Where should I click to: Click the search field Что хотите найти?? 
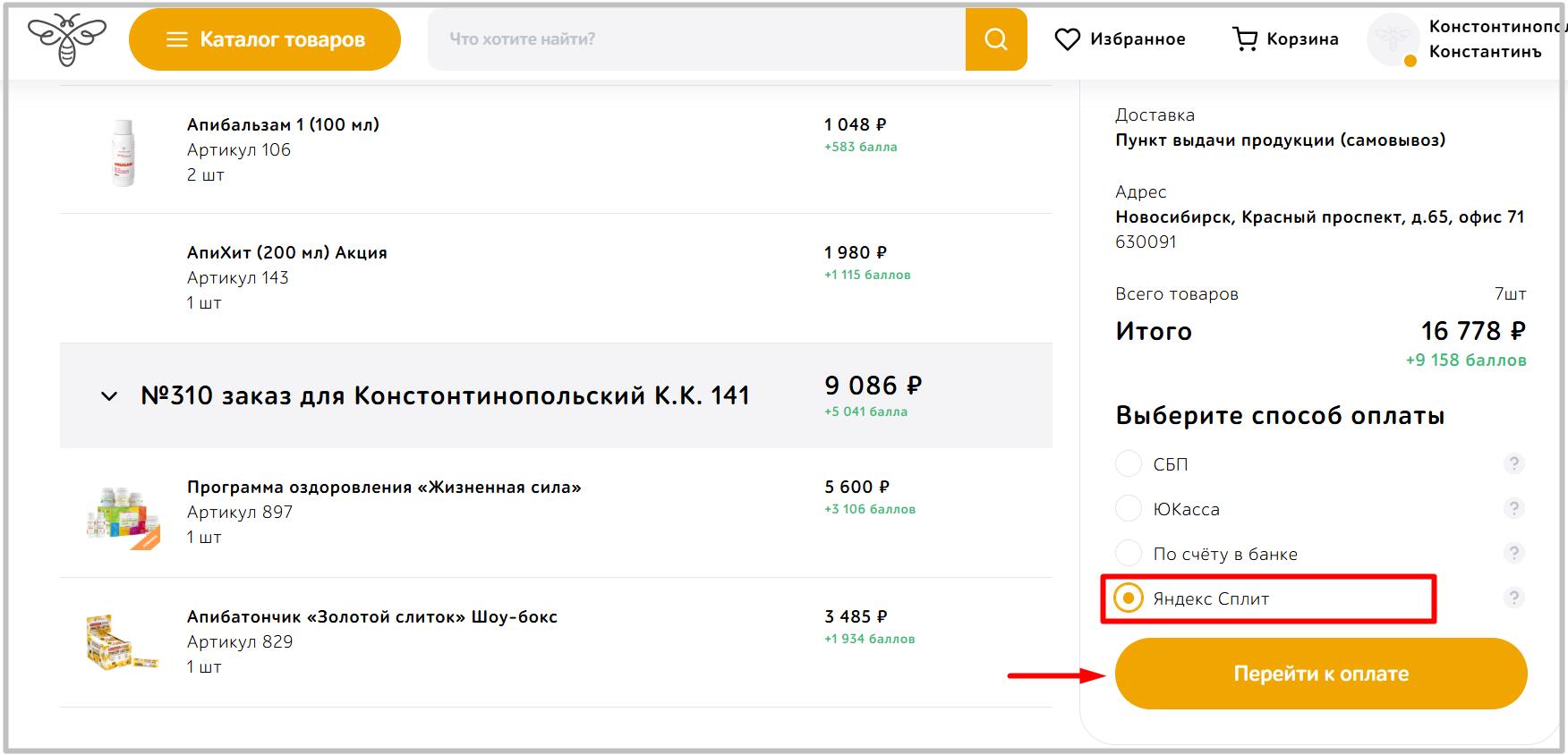[696, 39]
